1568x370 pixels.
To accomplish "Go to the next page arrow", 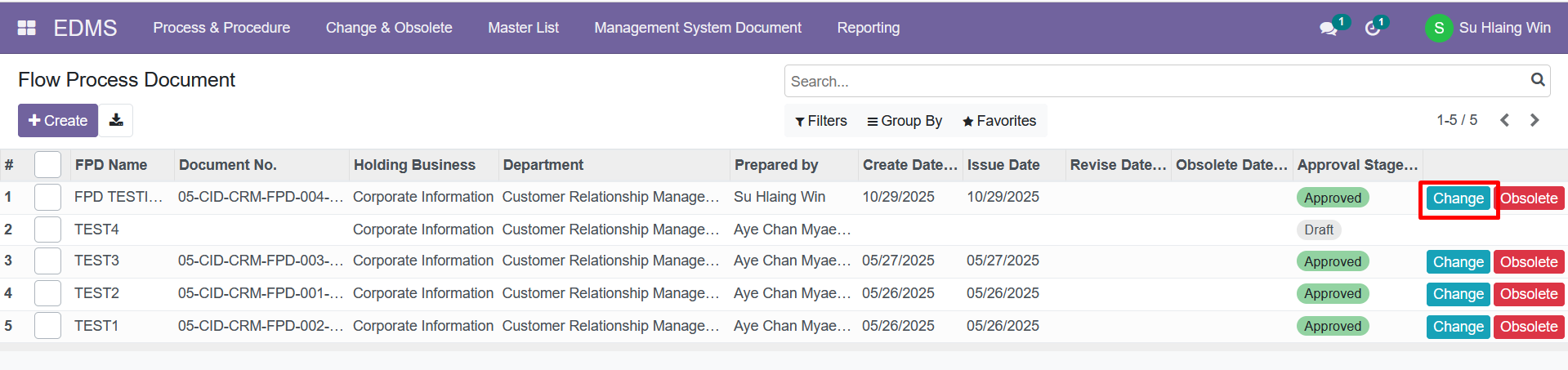I will [x=1534, y=120].
